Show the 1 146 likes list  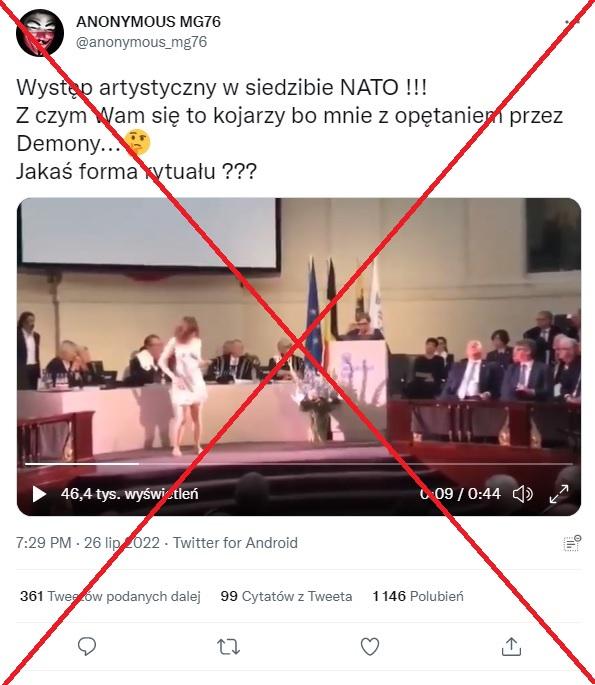[418, 596]
